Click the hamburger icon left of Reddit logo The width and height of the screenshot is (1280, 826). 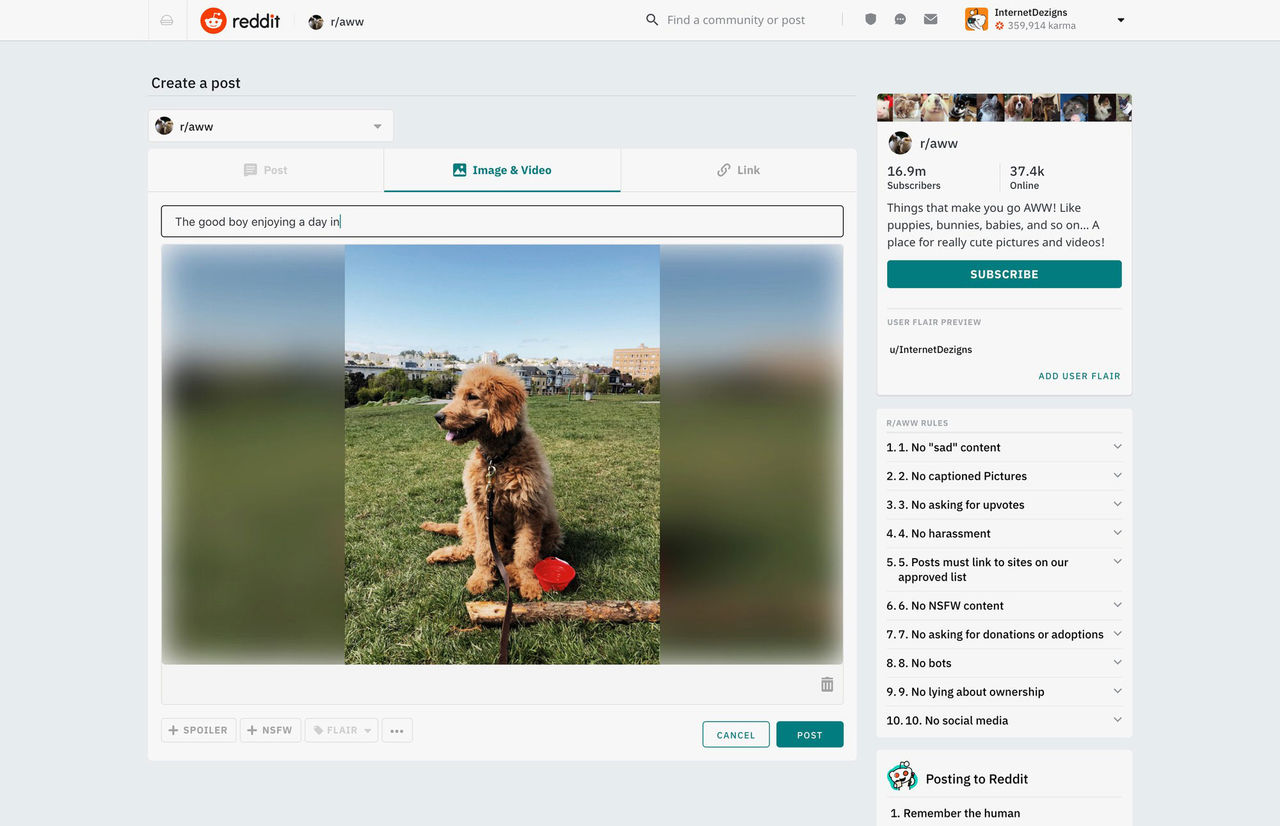coord(167,21)
